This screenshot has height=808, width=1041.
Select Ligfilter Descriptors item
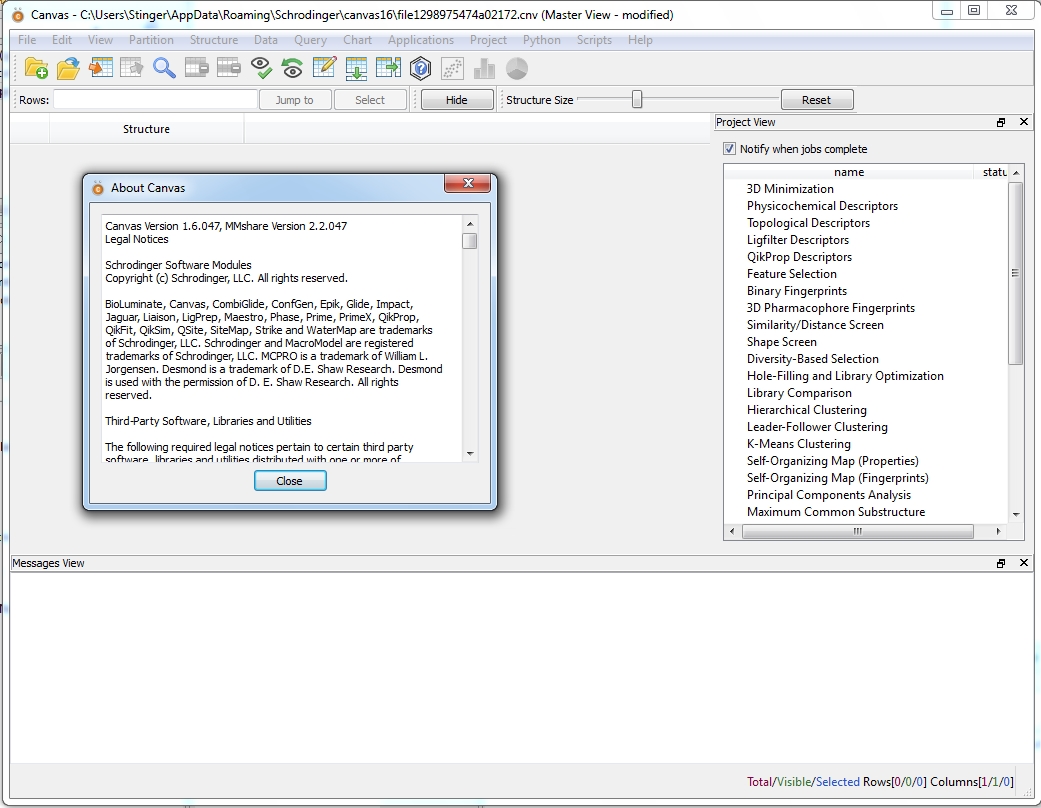[x=797, y=240]
